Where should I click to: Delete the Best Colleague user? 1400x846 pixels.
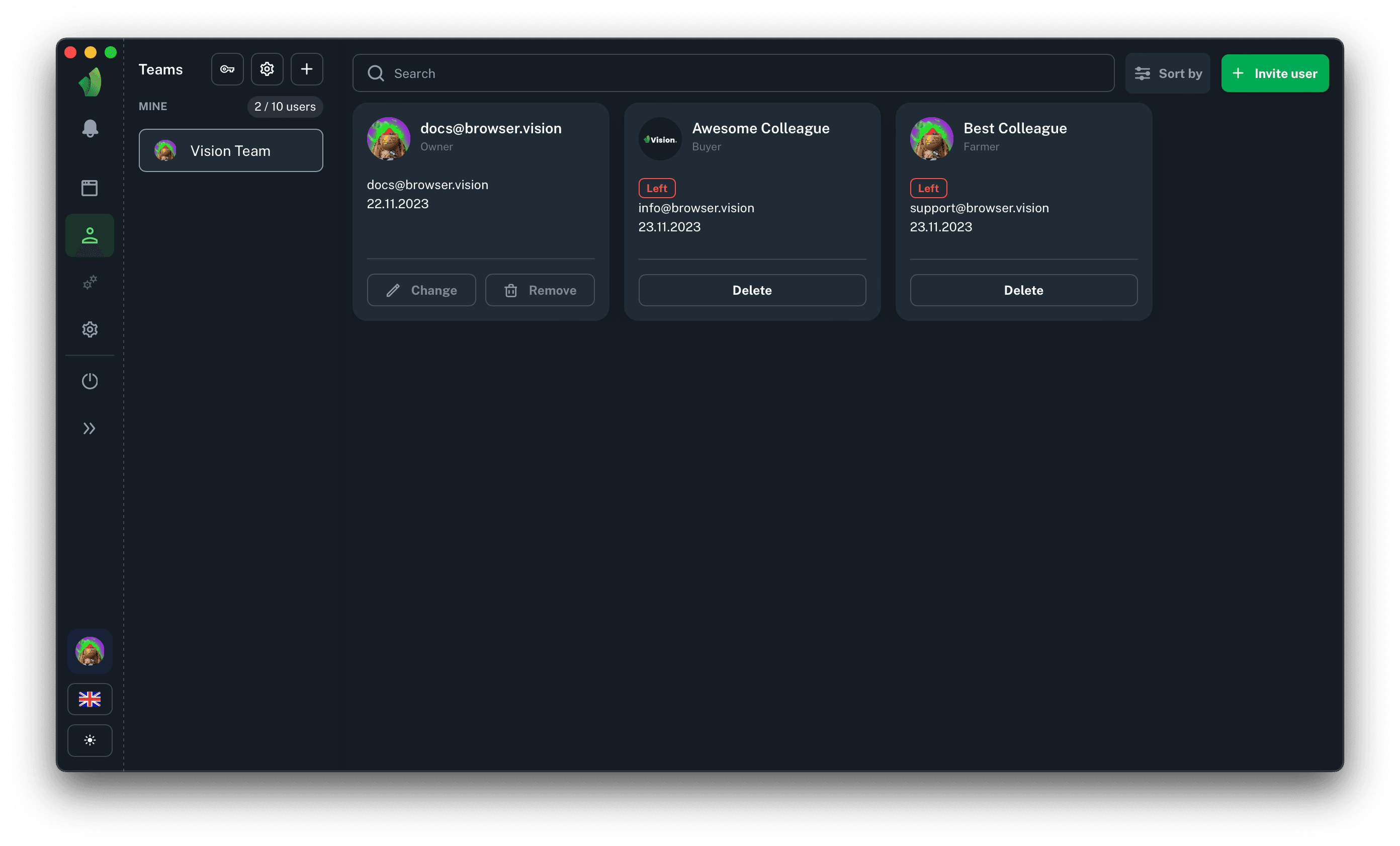(1023, 290)
